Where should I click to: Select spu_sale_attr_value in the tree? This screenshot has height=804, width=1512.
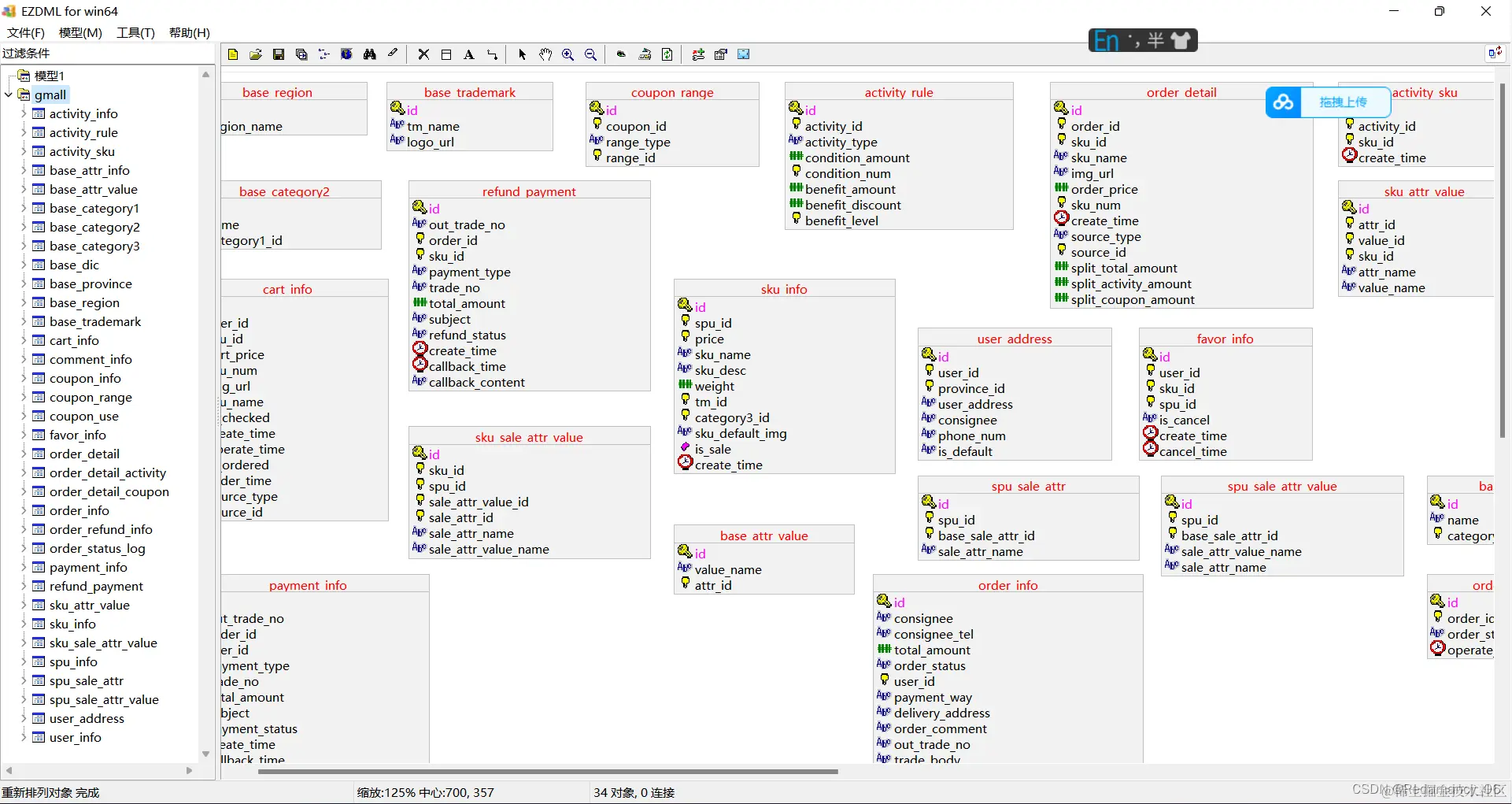coord(104,699)
